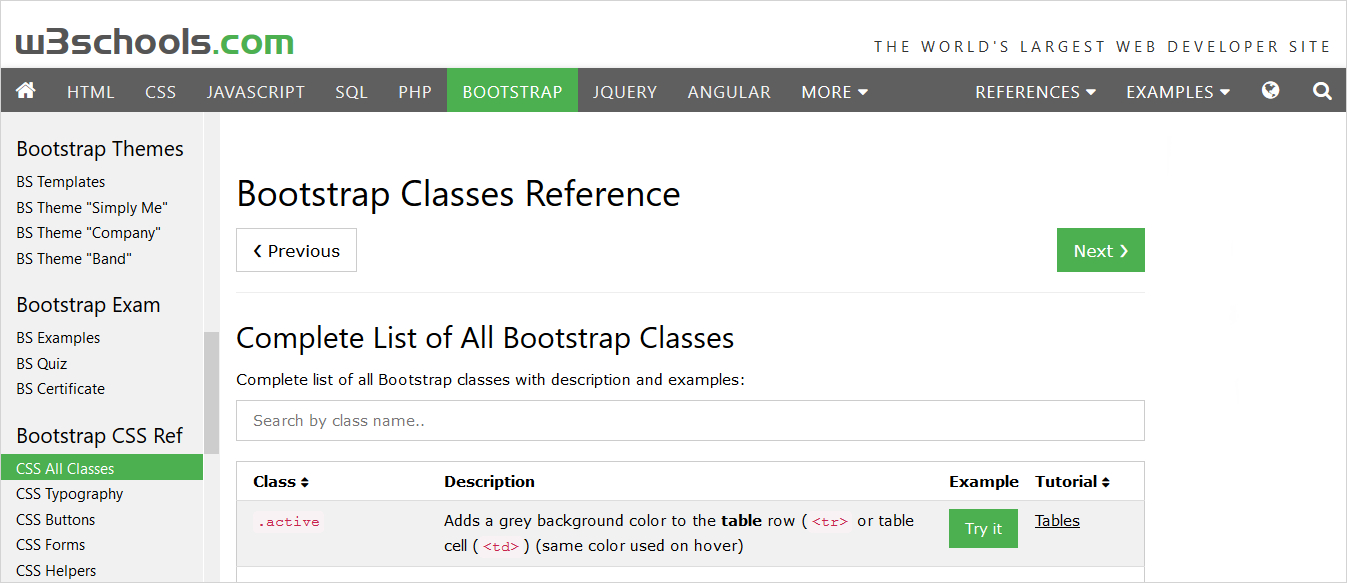Screen dimensions: 1347x583
Task: Open the REFERENCES dropdown
Action: [x=1035, y=92]
